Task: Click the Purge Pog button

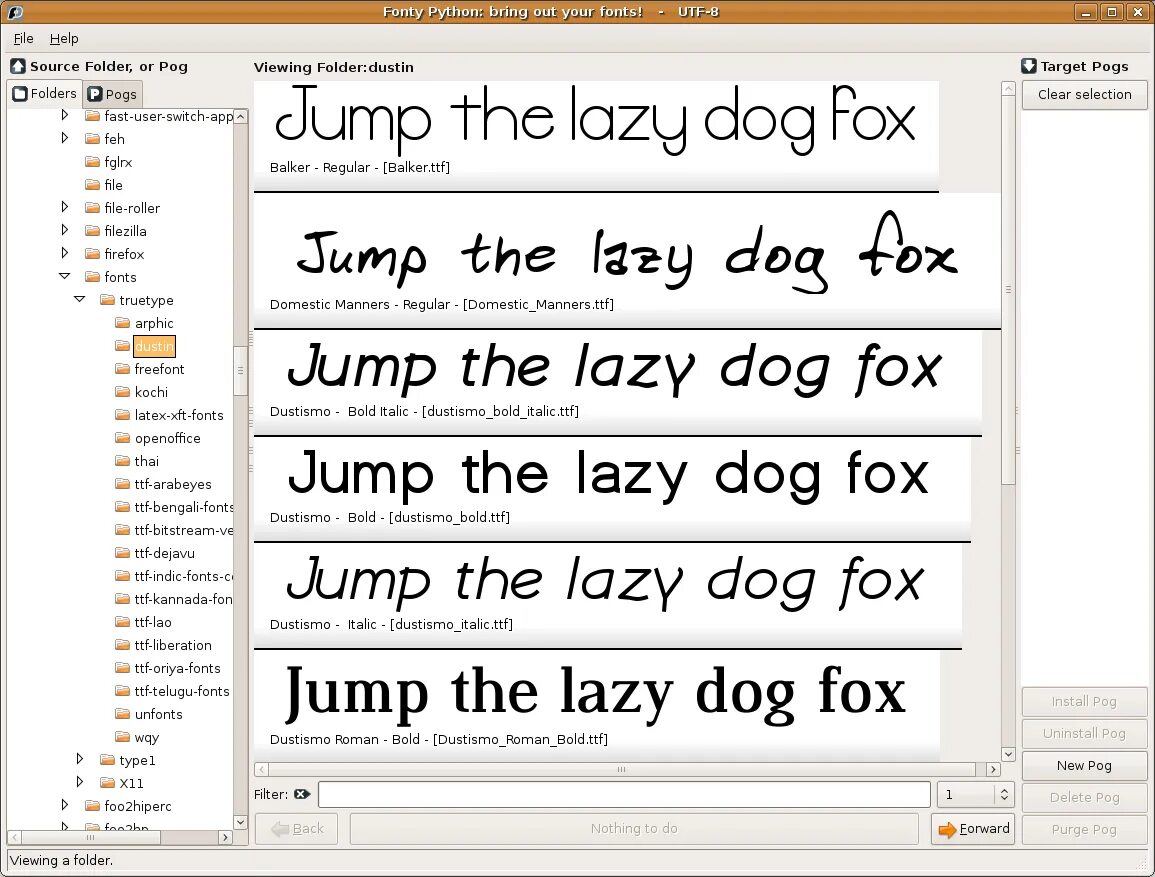Action: coord(1084,830)
